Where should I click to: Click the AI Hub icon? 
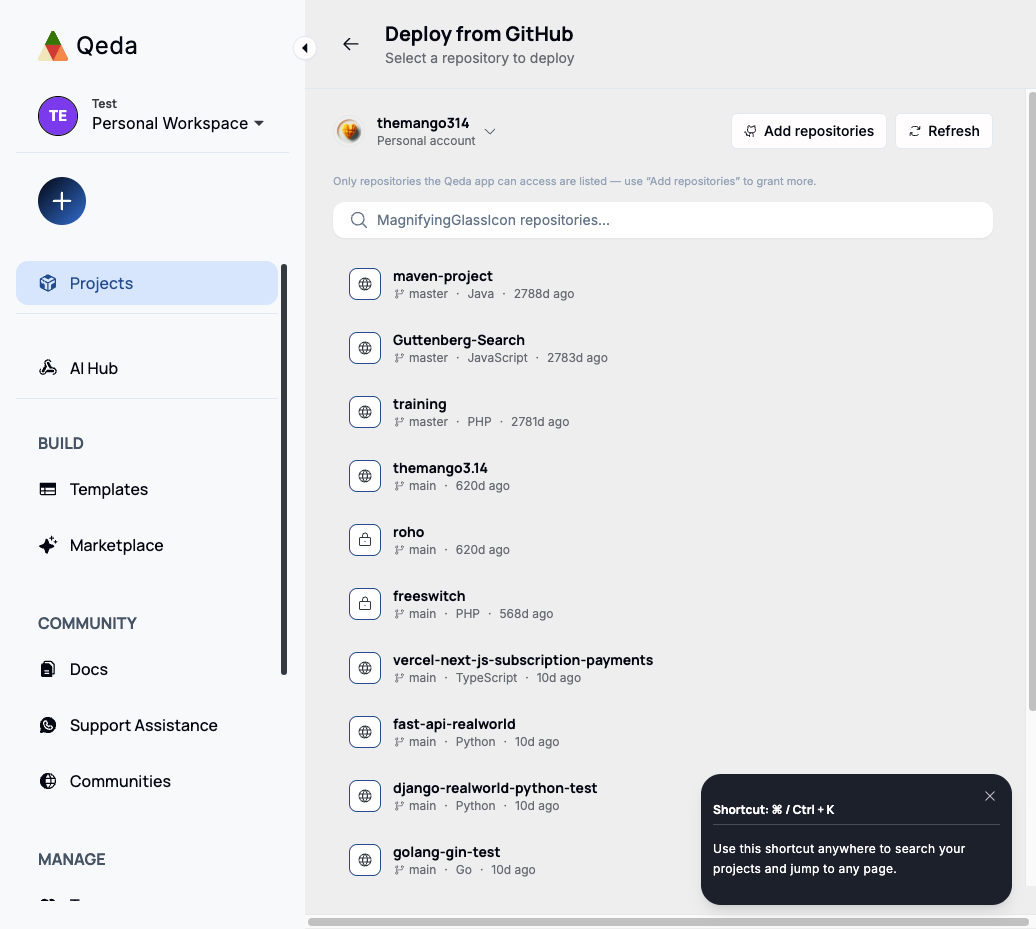click(x=48, y=368)
